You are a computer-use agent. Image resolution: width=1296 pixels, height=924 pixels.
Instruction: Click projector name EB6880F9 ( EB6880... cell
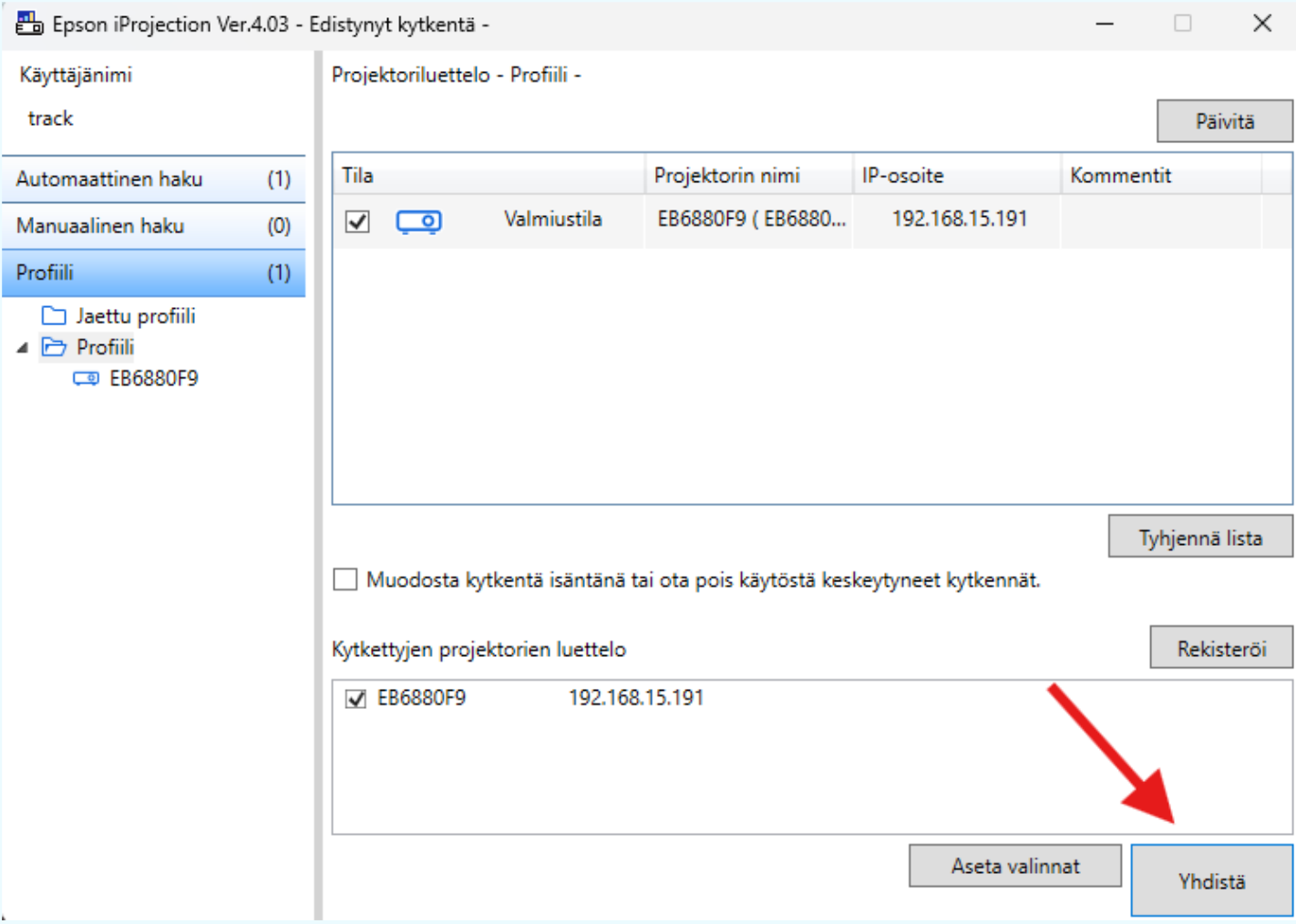coord(751,219)
